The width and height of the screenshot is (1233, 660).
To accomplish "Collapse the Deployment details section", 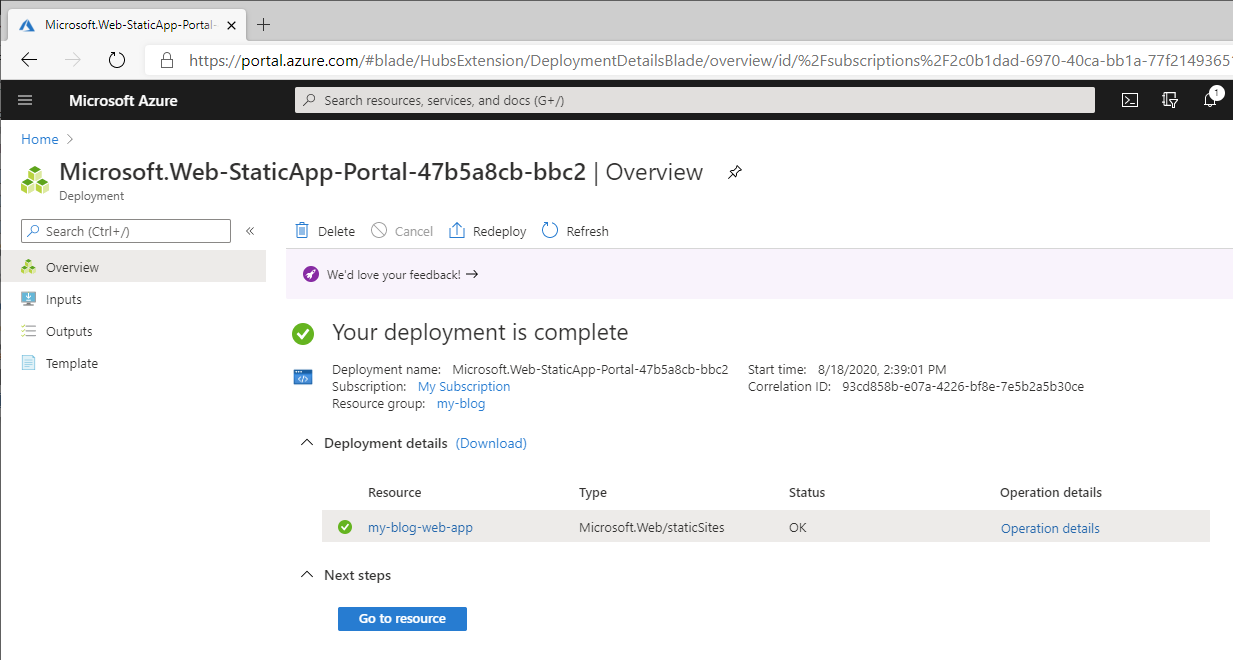I will [x=307, y=442].
